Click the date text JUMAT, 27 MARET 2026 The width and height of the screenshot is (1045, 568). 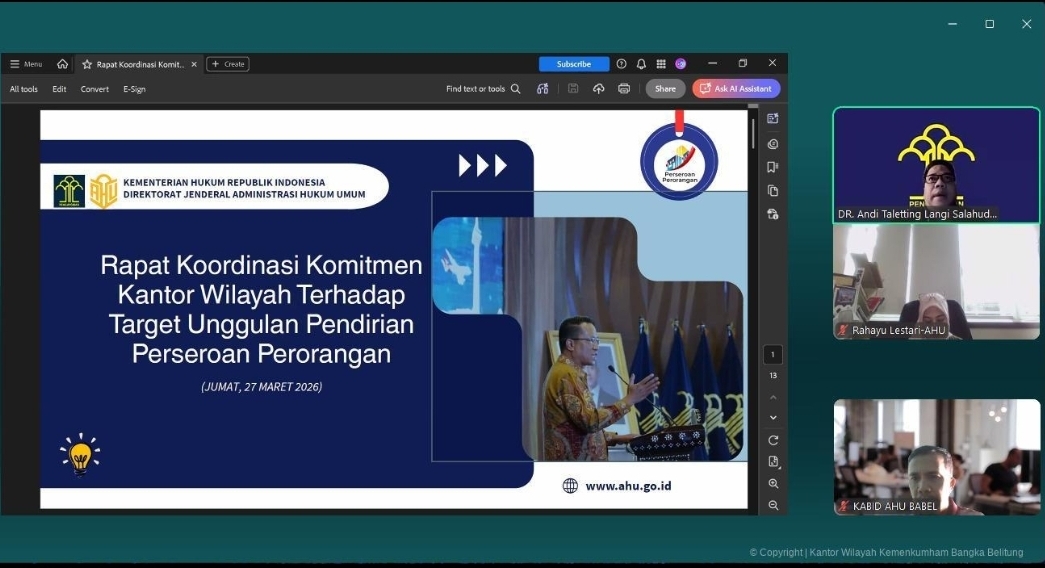click(x=261, y=387)
